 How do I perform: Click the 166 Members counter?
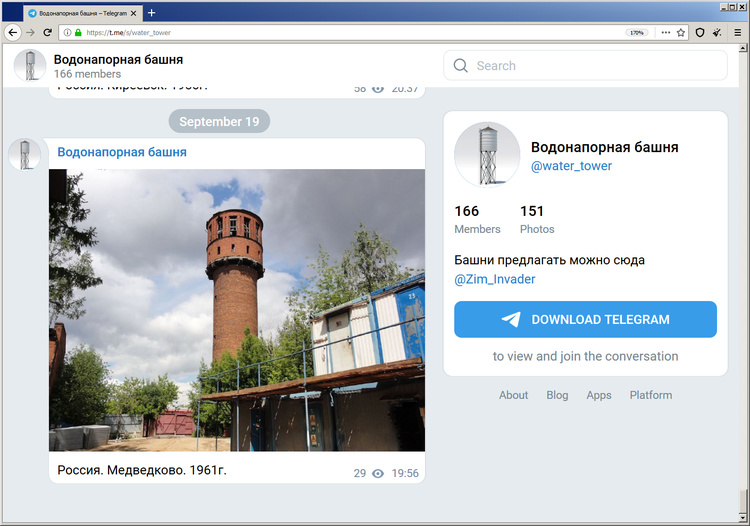[477, 219]
